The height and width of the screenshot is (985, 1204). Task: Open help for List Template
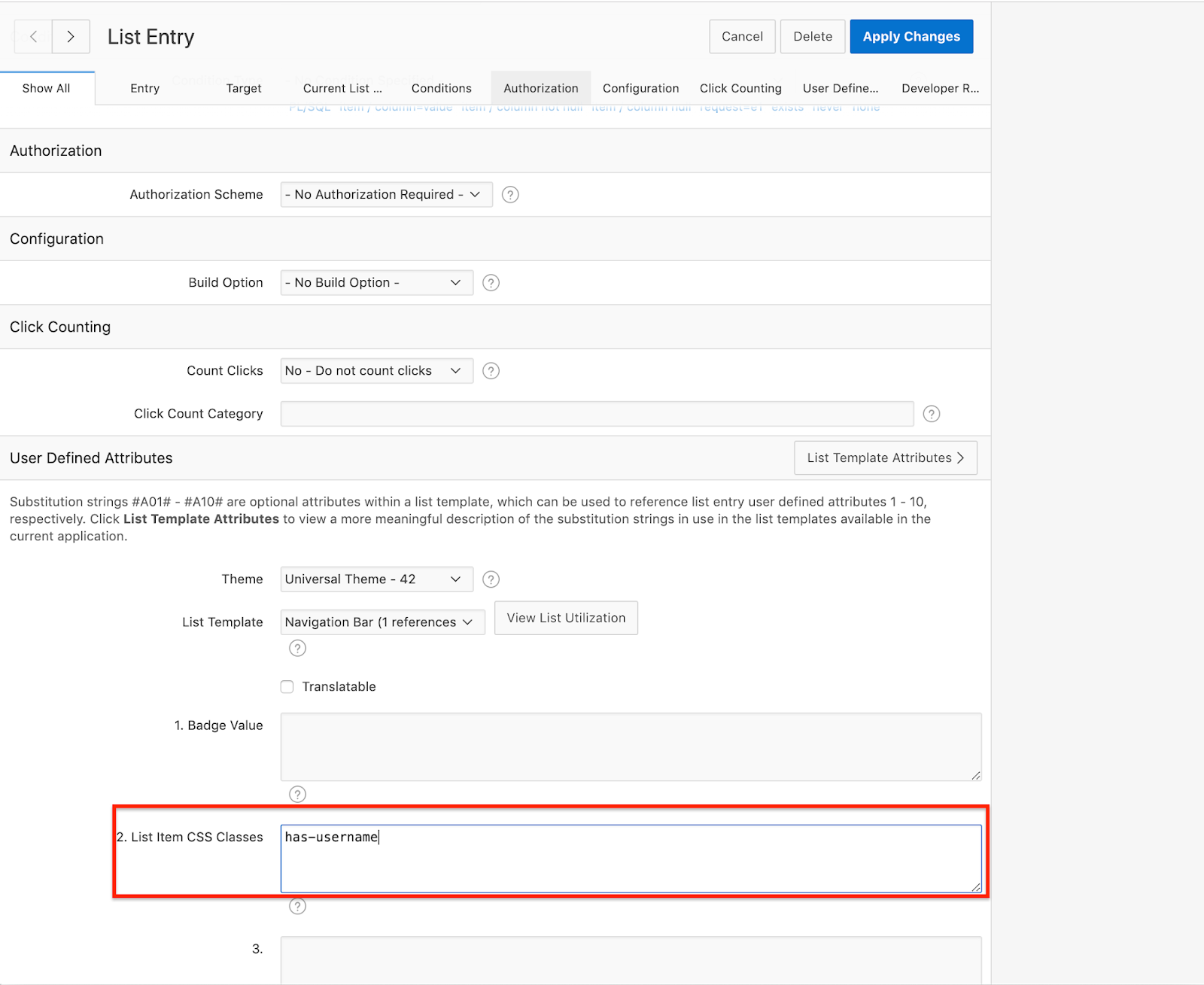(296, 648)
